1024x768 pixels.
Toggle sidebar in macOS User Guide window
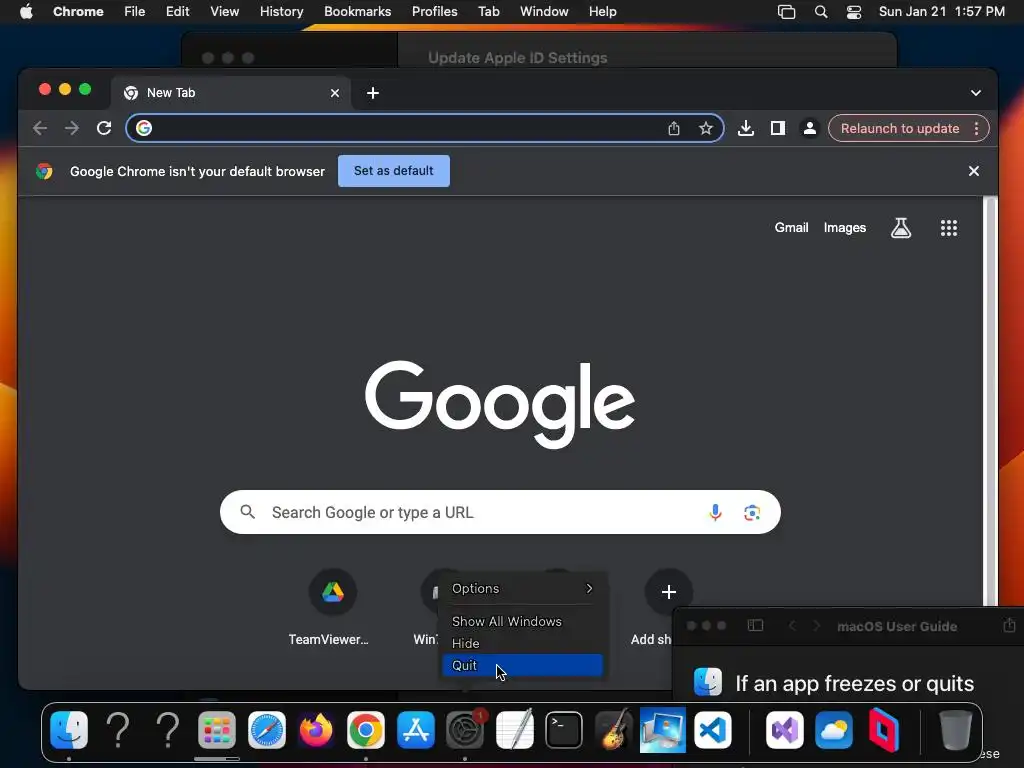tap(755, 626)
